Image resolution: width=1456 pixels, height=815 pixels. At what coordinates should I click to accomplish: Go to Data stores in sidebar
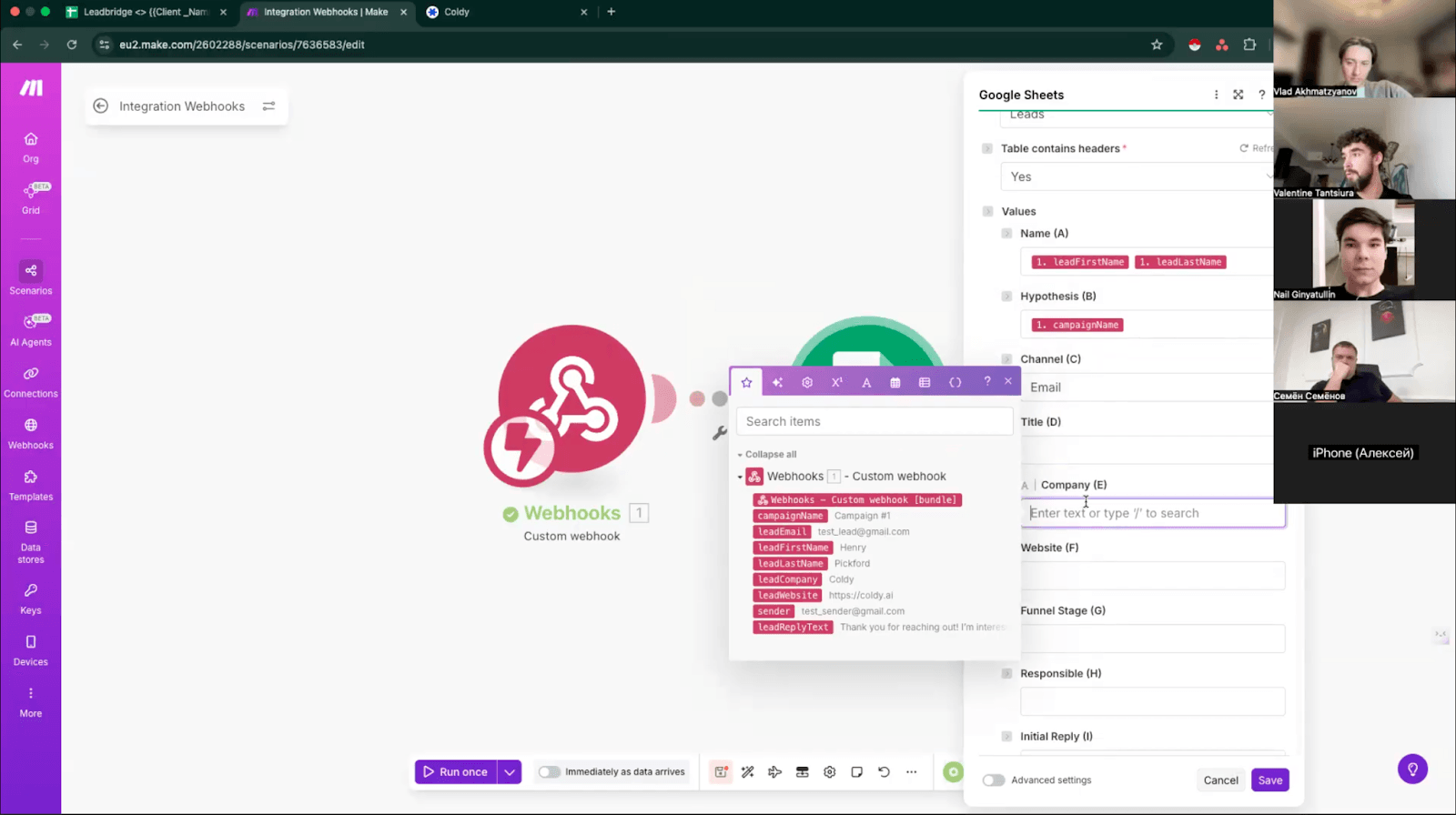(x=31, y=541)
